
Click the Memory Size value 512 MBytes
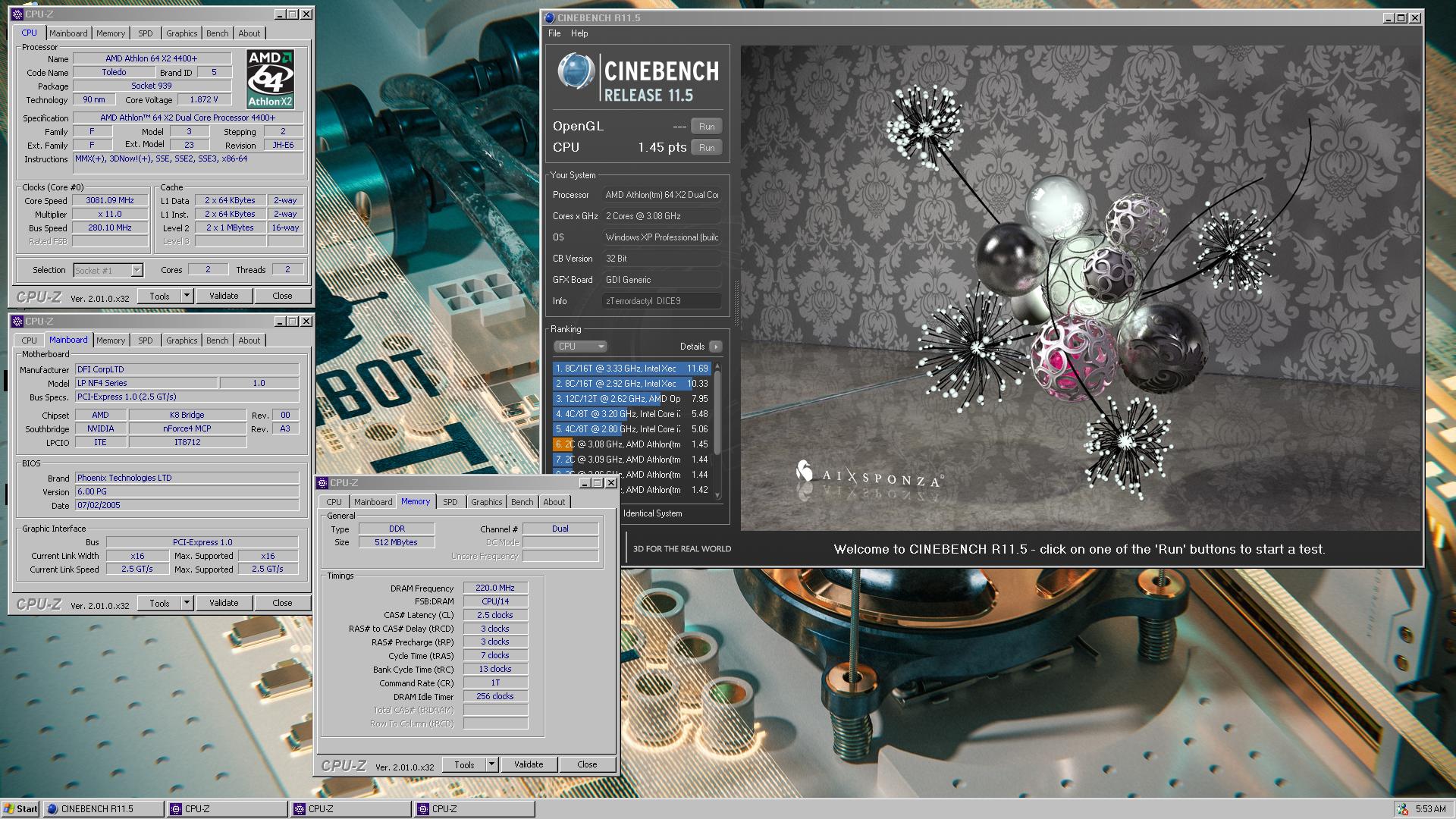click(x=397, y=542)
